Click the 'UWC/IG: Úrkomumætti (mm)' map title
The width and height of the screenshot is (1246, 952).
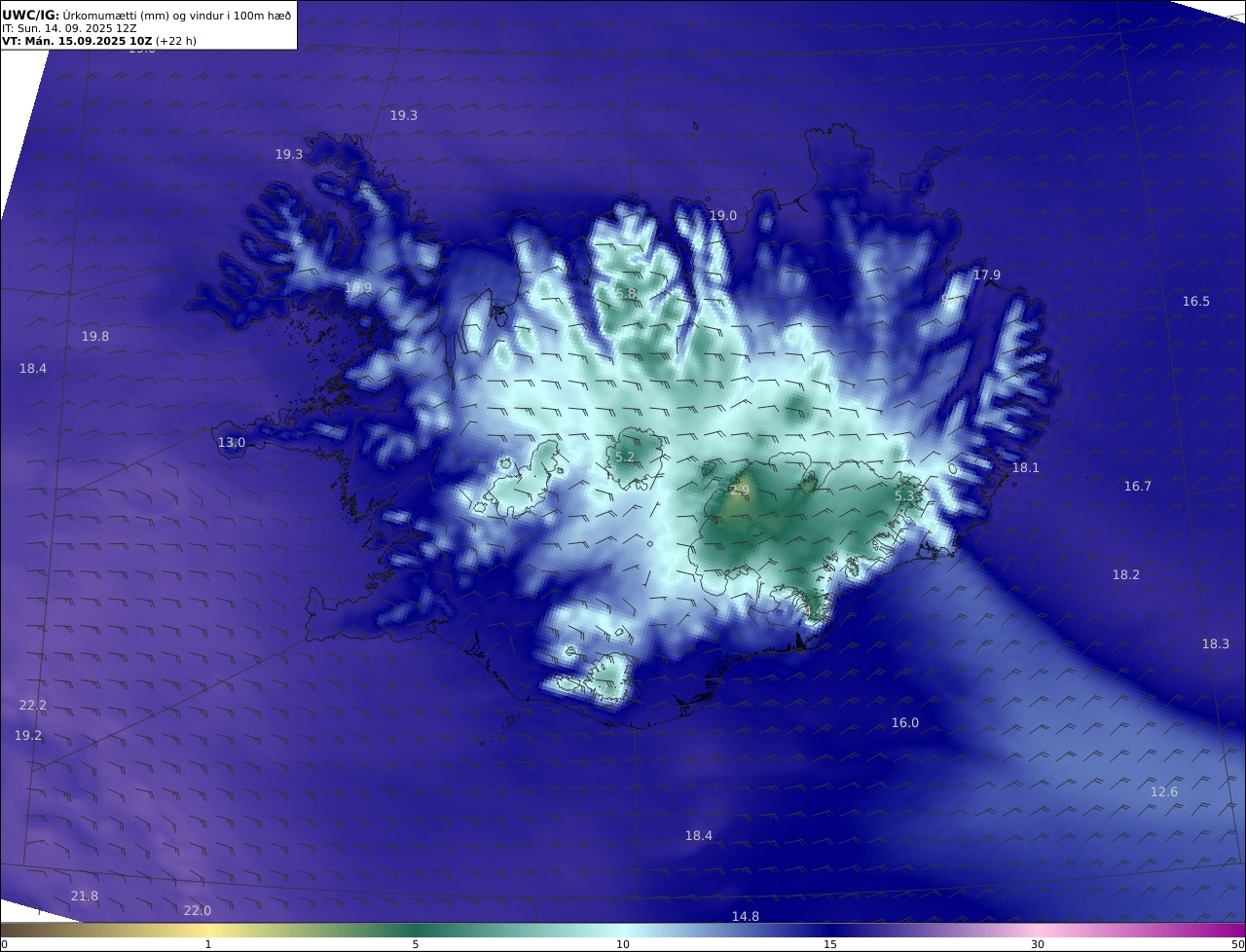click(147, 15)
